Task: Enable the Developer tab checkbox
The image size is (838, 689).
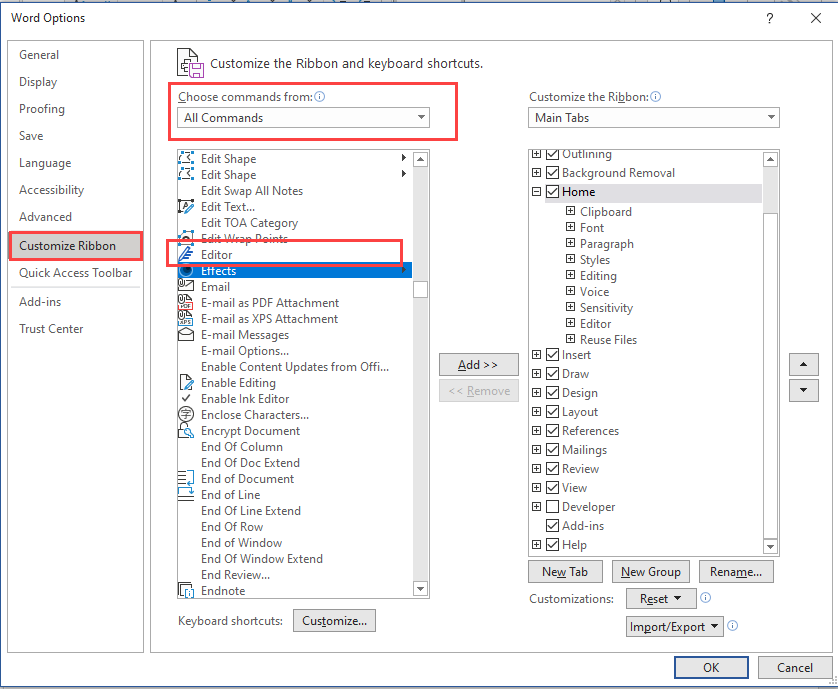Action: point(553,506)
